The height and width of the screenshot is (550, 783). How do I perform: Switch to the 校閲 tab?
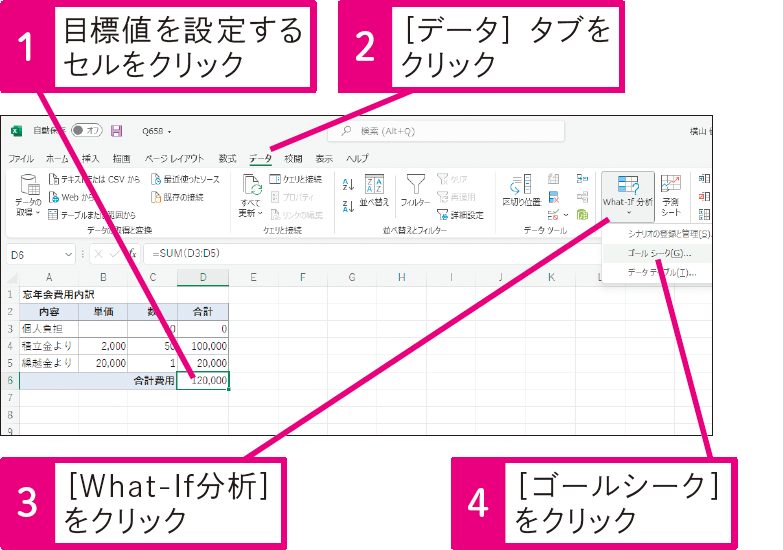coord(293,159)
